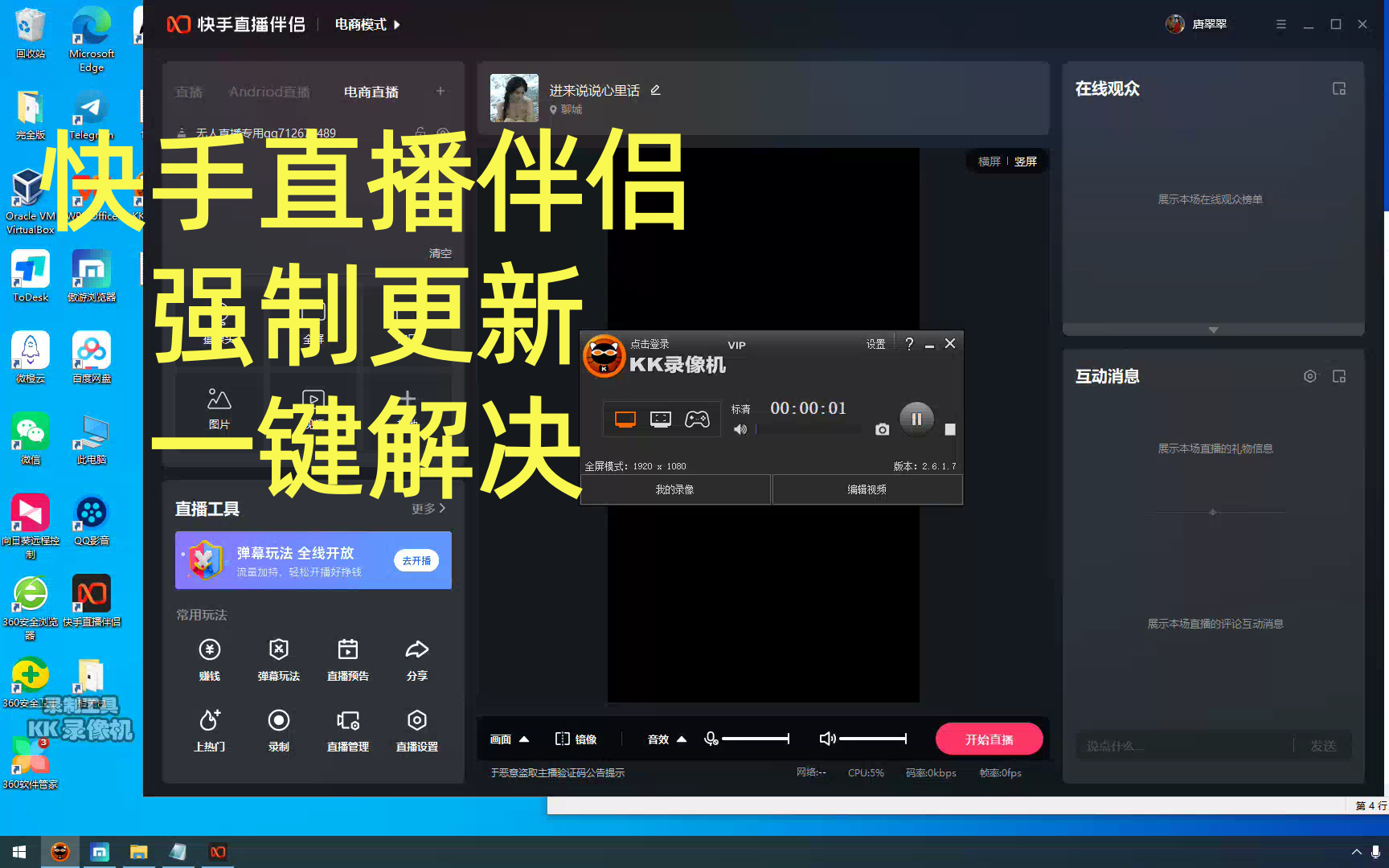The image size is (1389, 868).
Task: Open the 电商模式 mode switcher
Action: (x=367, y=25)
